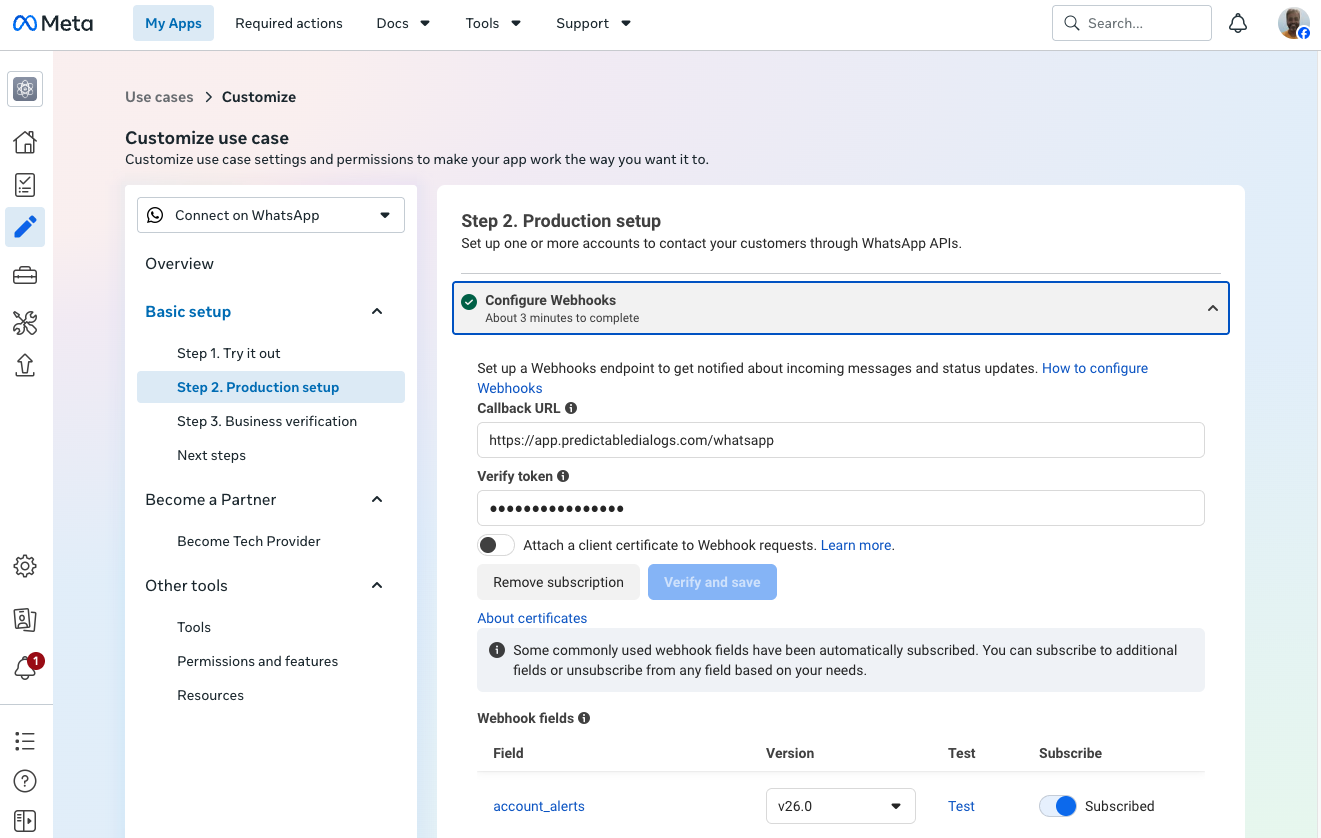Toggle account_alerts subscription switch
1321x838 pixels.
[1058, 806]
